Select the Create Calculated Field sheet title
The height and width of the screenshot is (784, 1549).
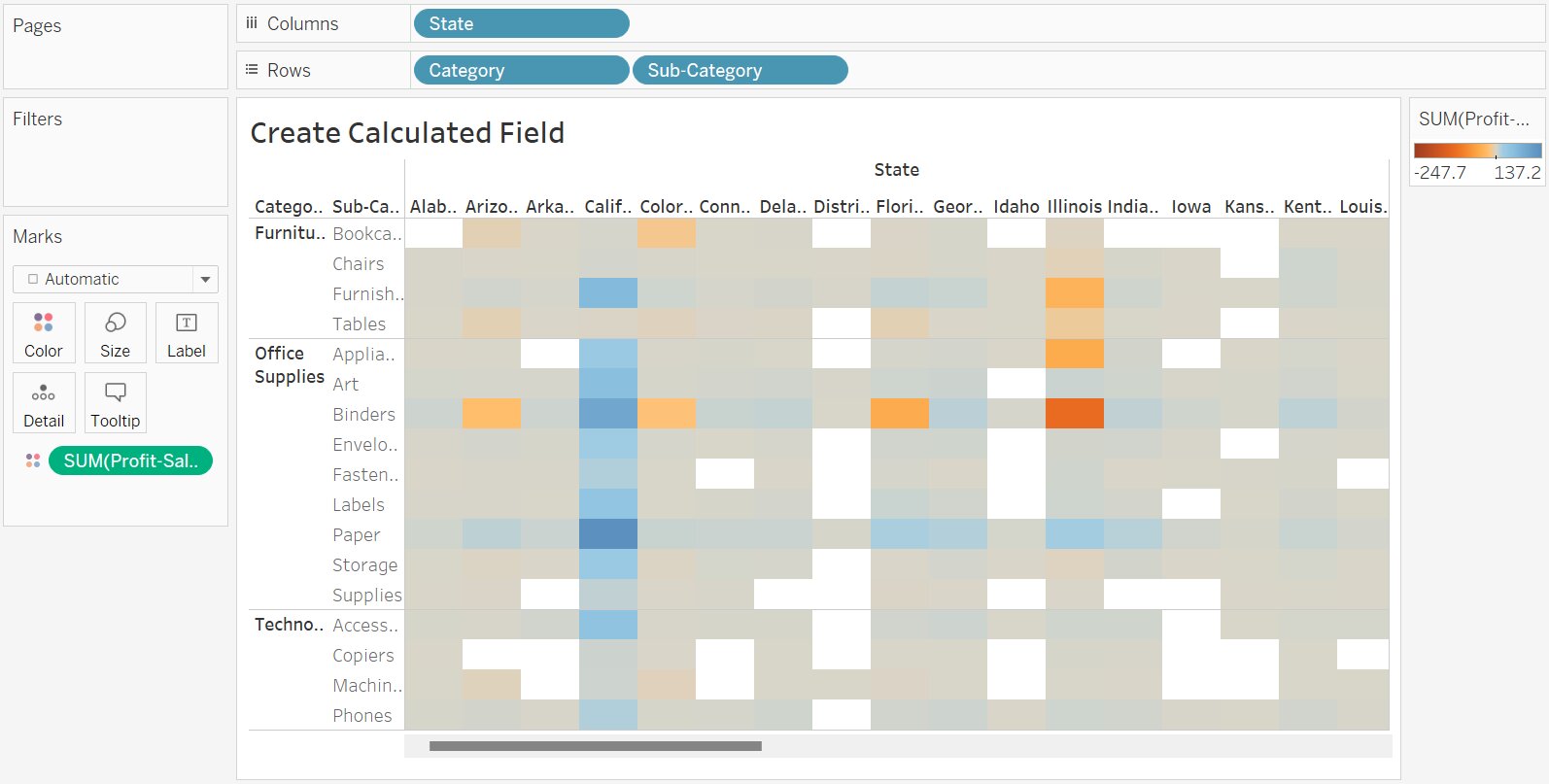[x=407, y=133]
